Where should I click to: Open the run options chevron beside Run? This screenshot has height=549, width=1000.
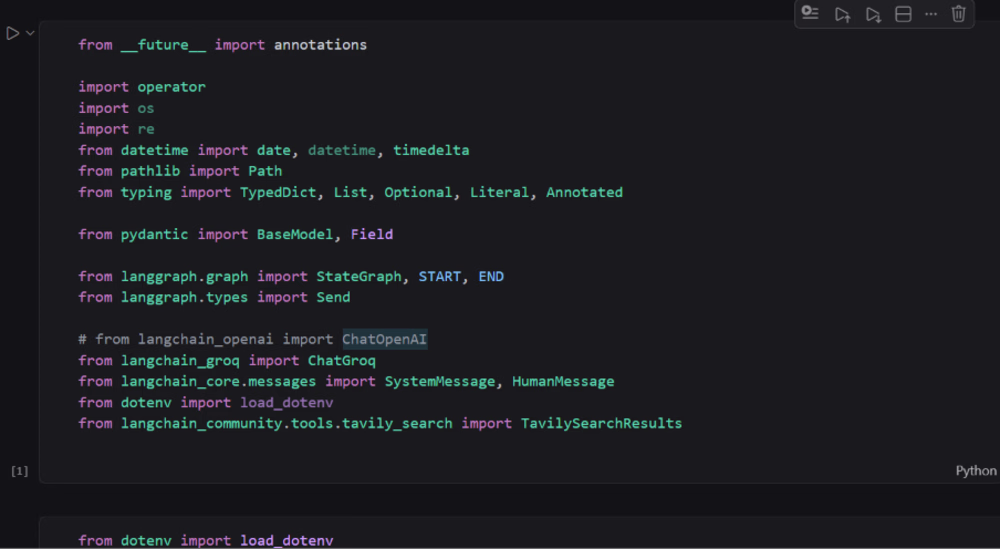coord(30,33)
